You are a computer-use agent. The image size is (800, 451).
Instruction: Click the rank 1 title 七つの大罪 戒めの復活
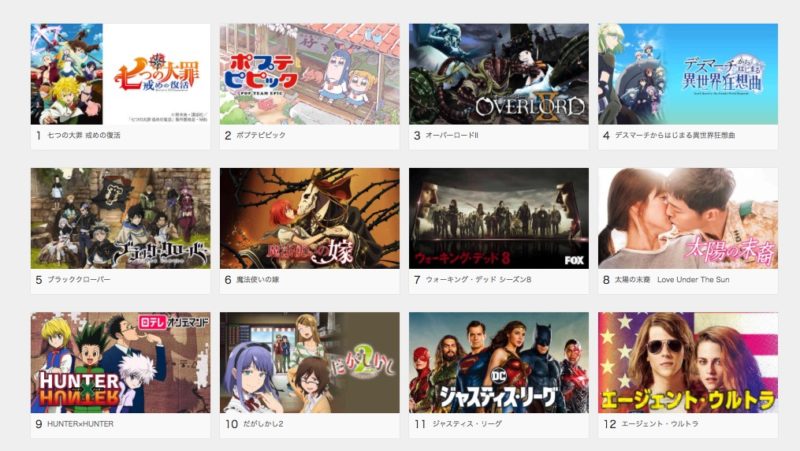pyautogui.click(x=84, y=135)
